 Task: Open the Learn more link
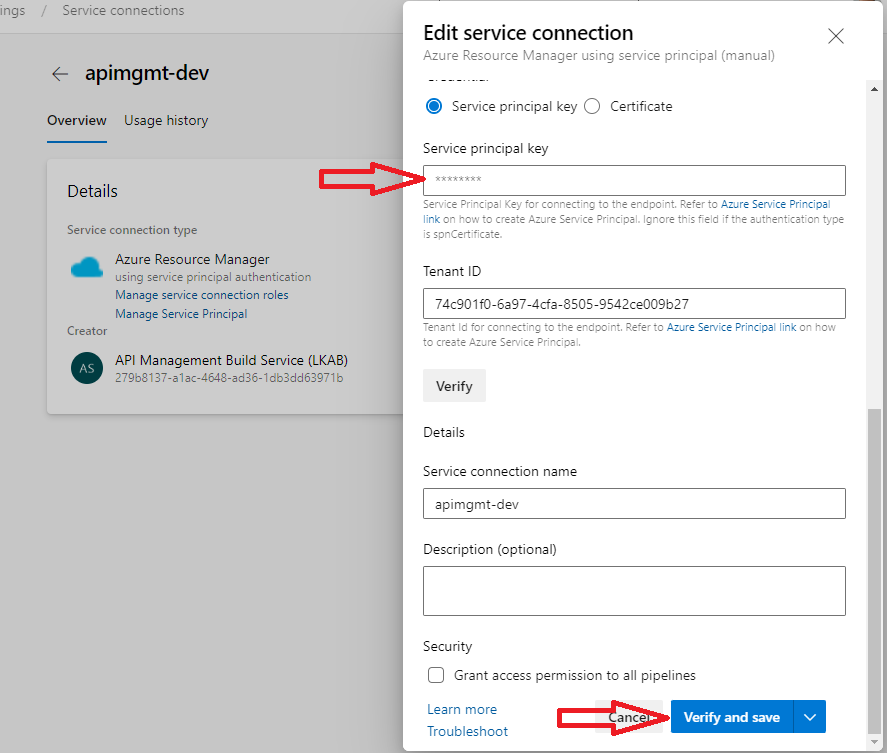(x=461, y=709)
